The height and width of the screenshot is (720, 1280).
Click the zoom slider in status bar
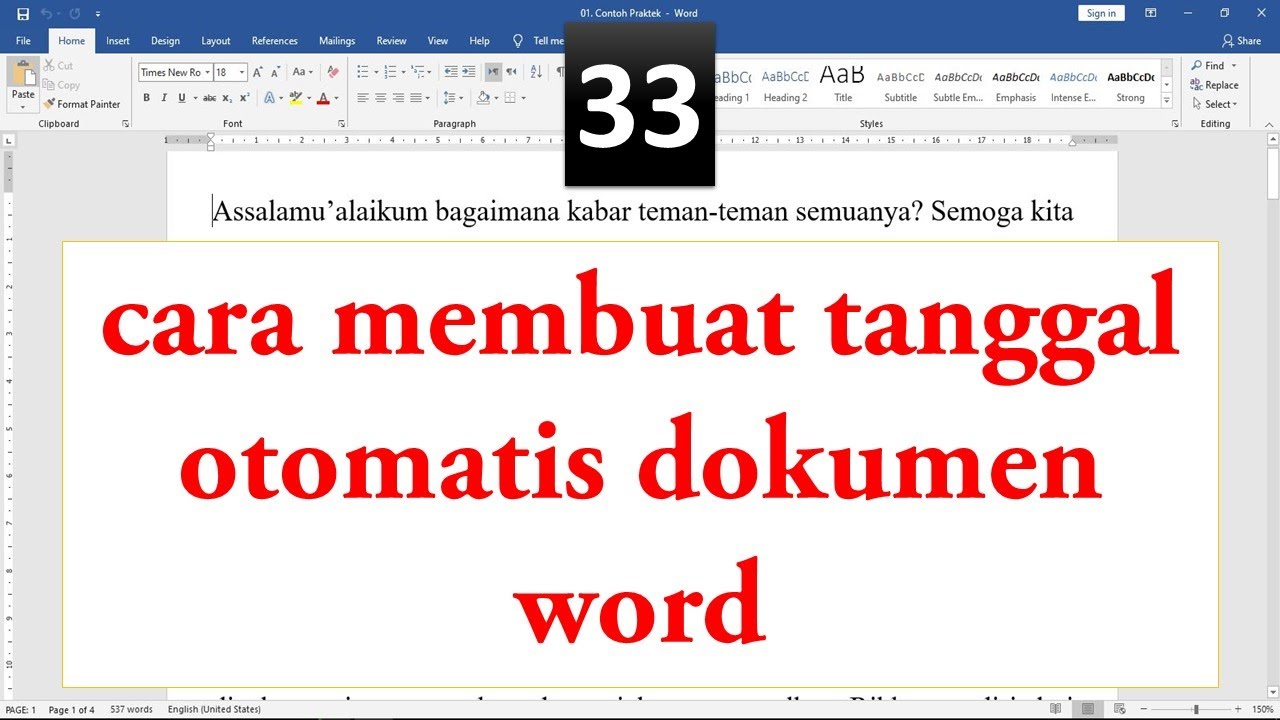coord(1196,710)
